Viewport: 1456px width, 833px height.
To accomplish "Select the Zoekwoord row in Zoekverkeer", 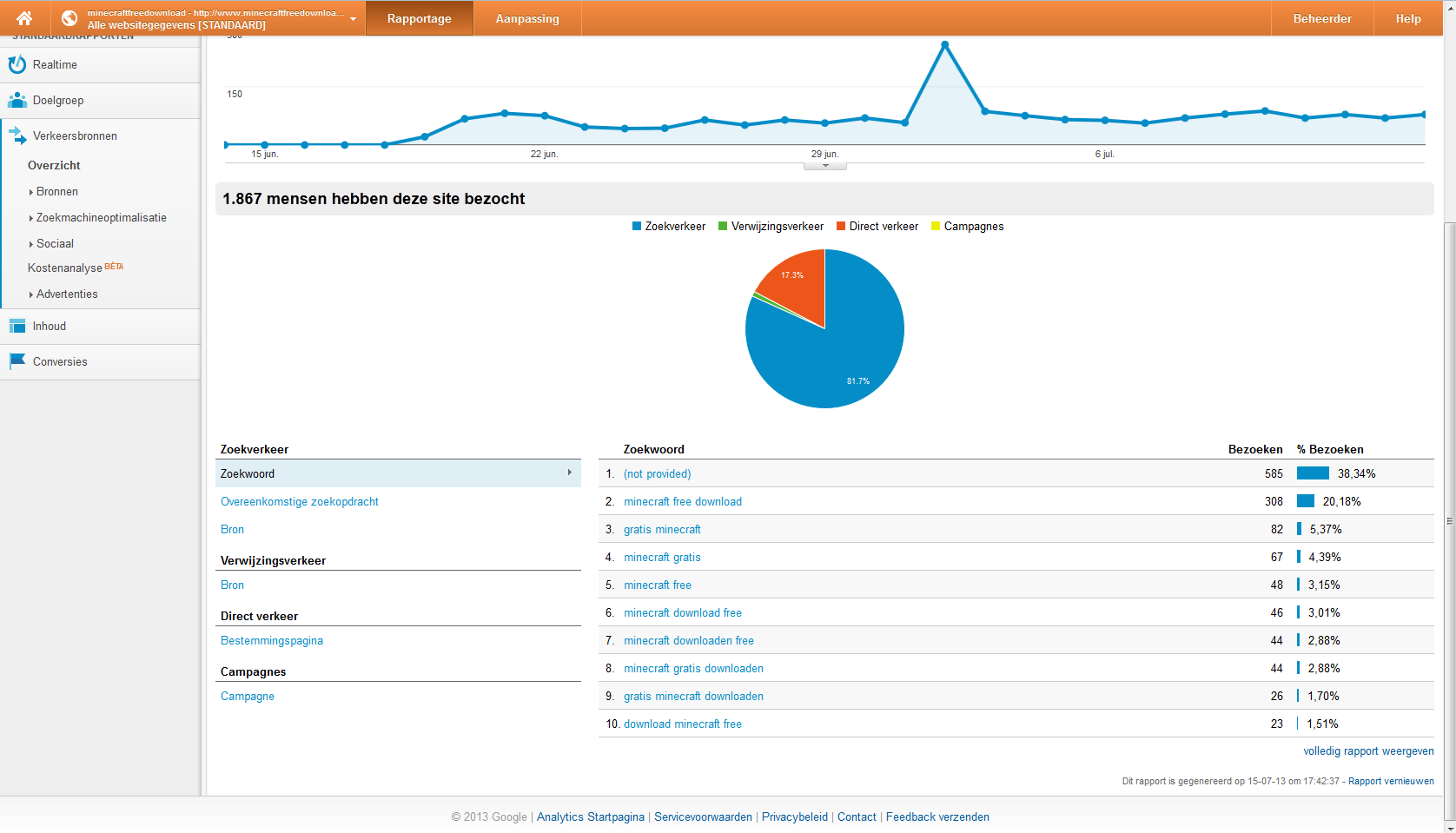I will [x=398, y=473].
